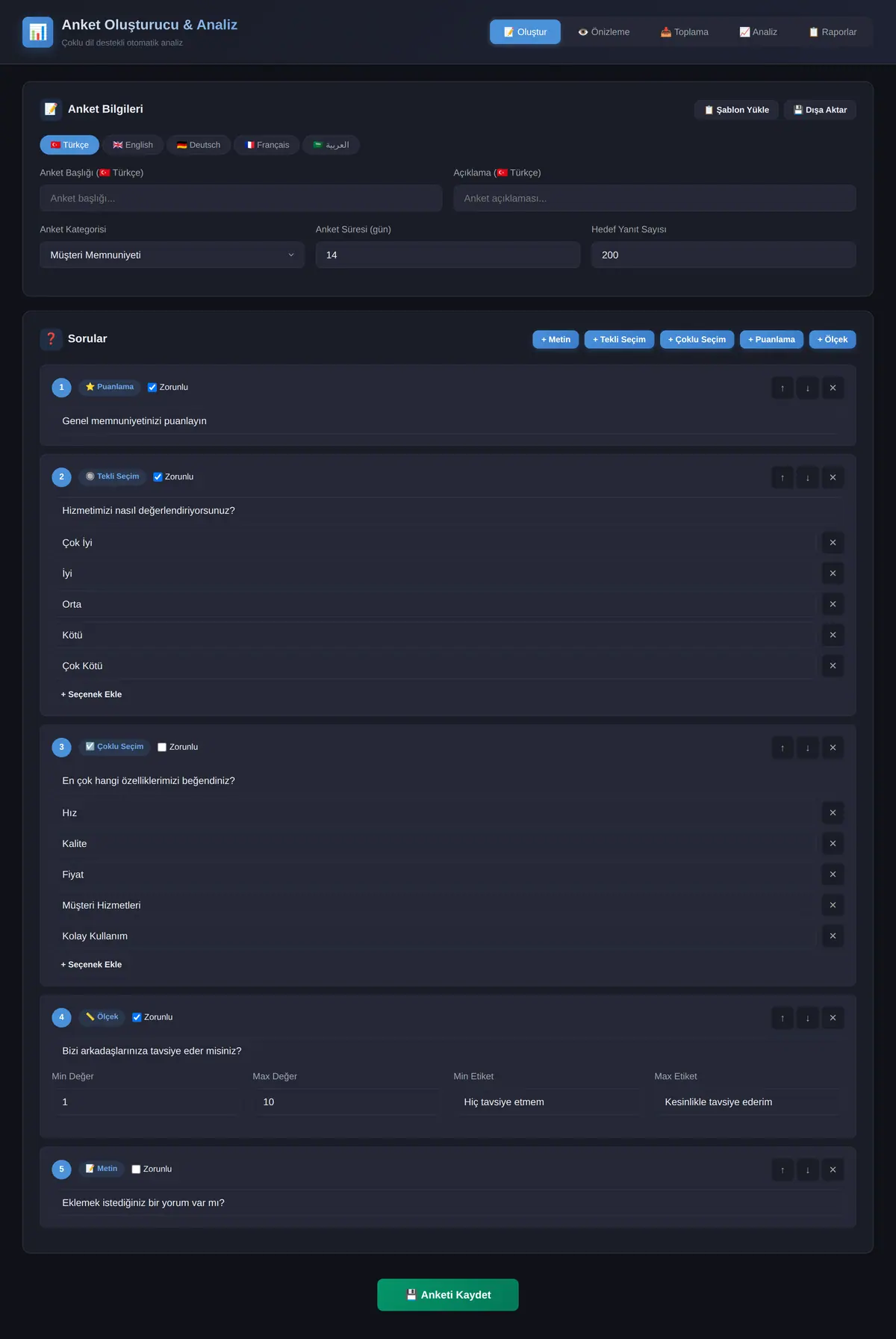
Task: Switch language to English
Action: pyautogui.click(x=133, y=145)
